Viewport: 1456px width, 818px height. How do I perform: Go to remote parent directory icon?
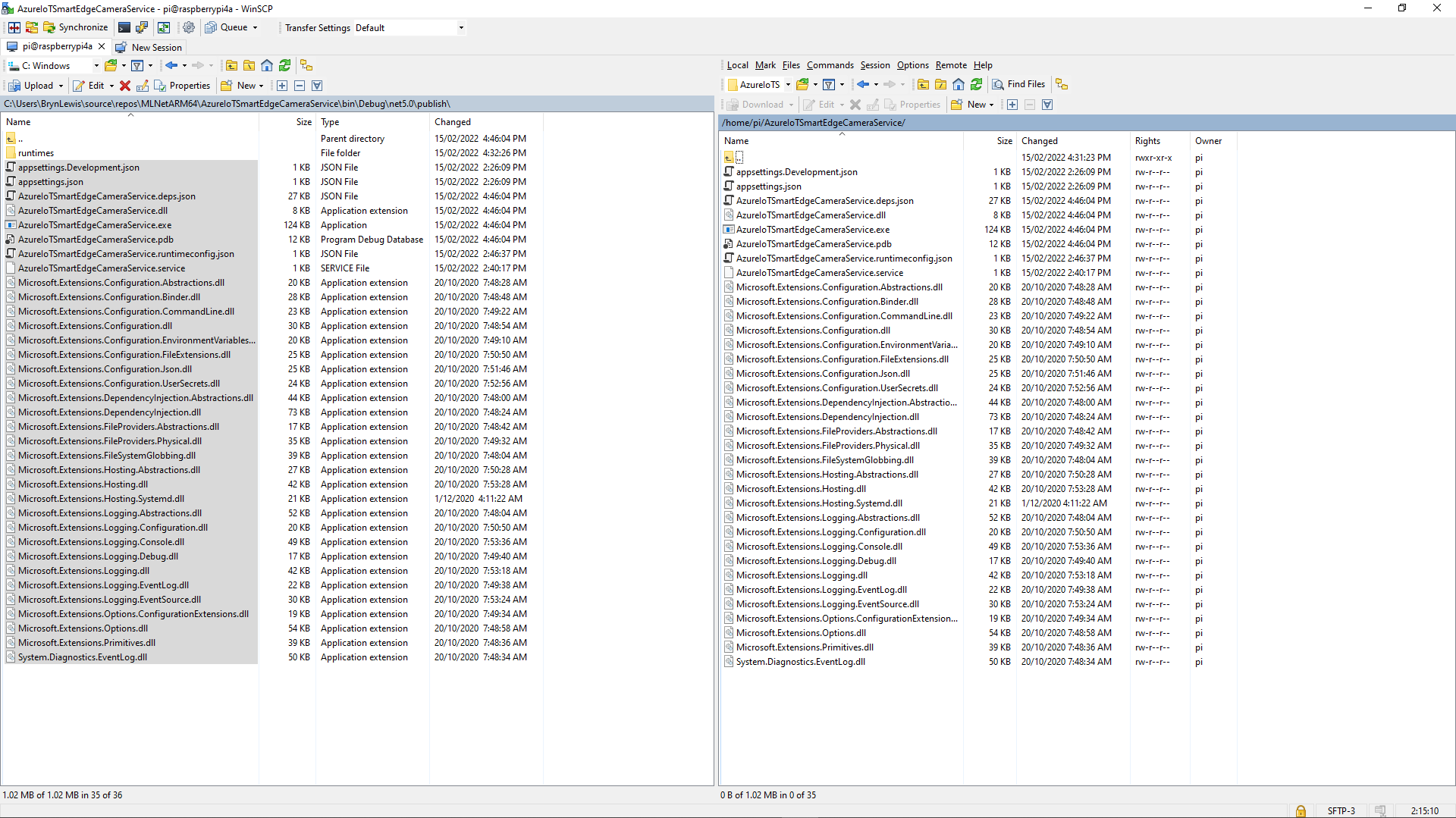tap(923, 84)
